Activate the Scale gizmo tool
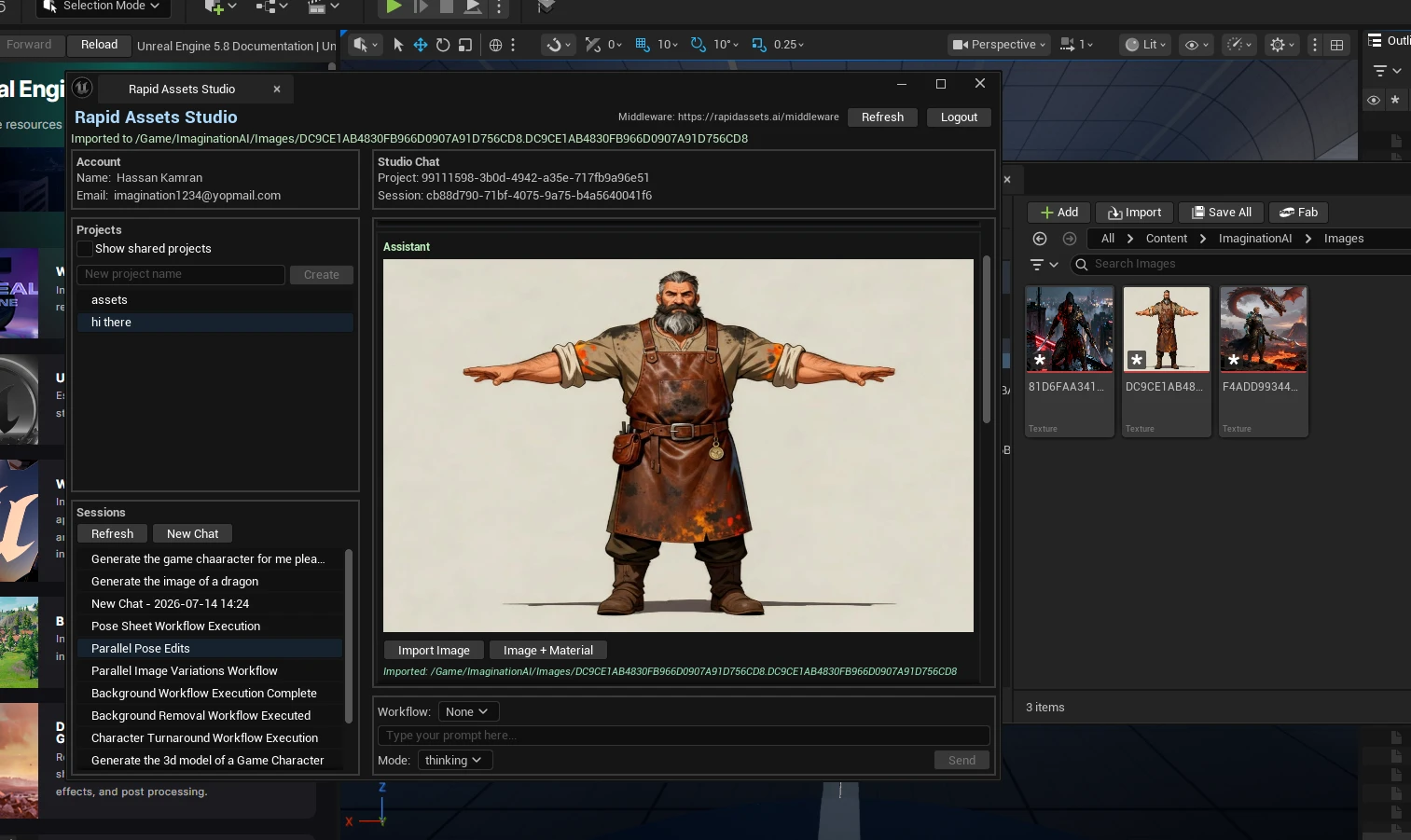This screenshot has height=840, width=1411. 465,45
